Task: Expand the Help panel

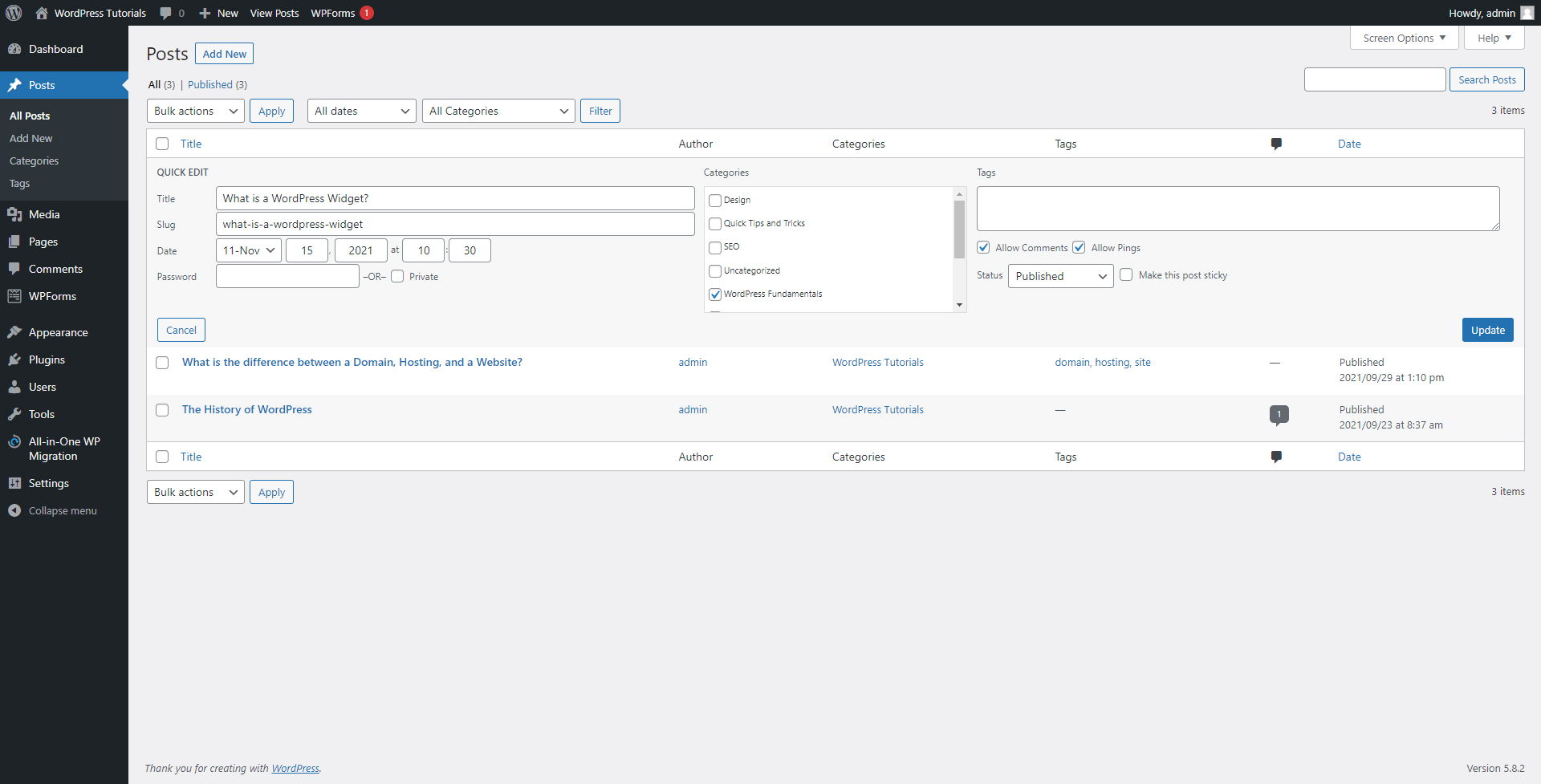Action: 1494,38
